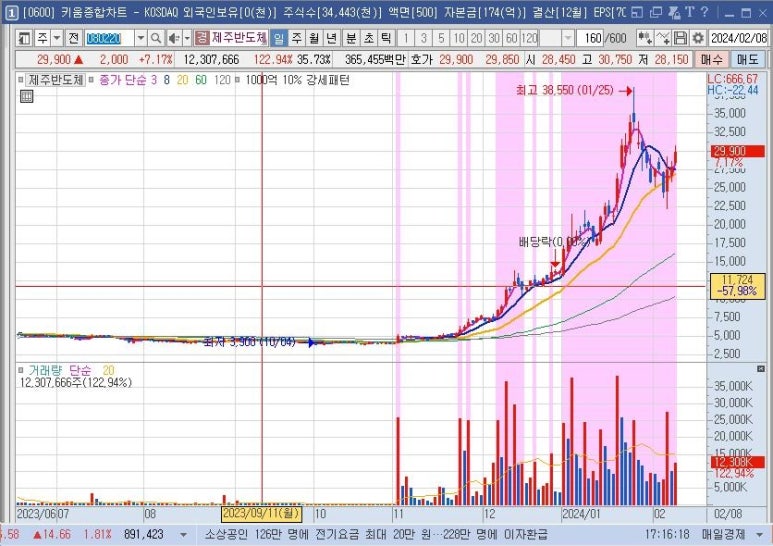
Task: Click the 경 warning badge beside 제주반도체
Action: click(x=202, y=37)
